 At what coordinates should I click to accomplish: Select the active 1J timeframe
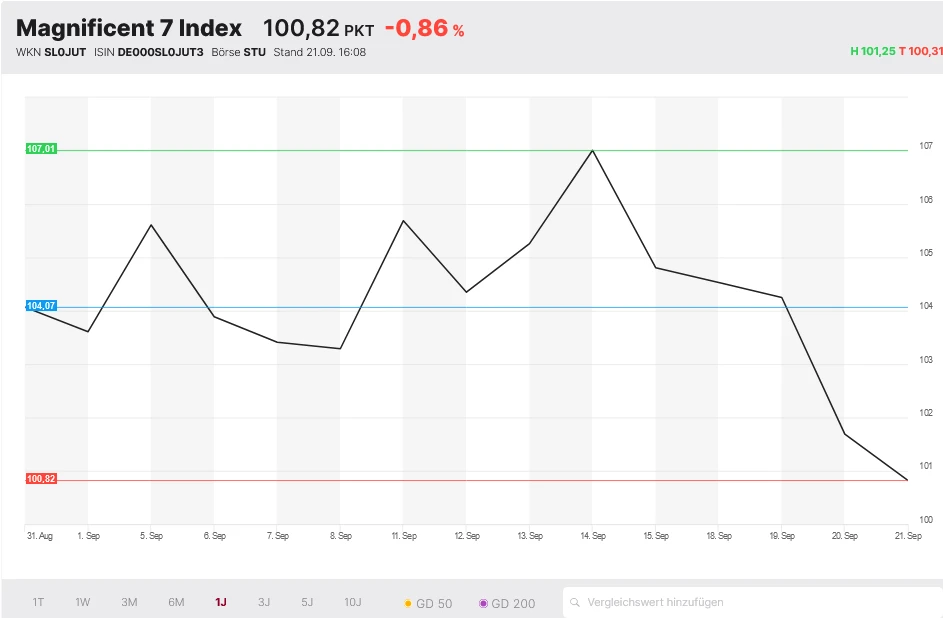coord(221,602)
